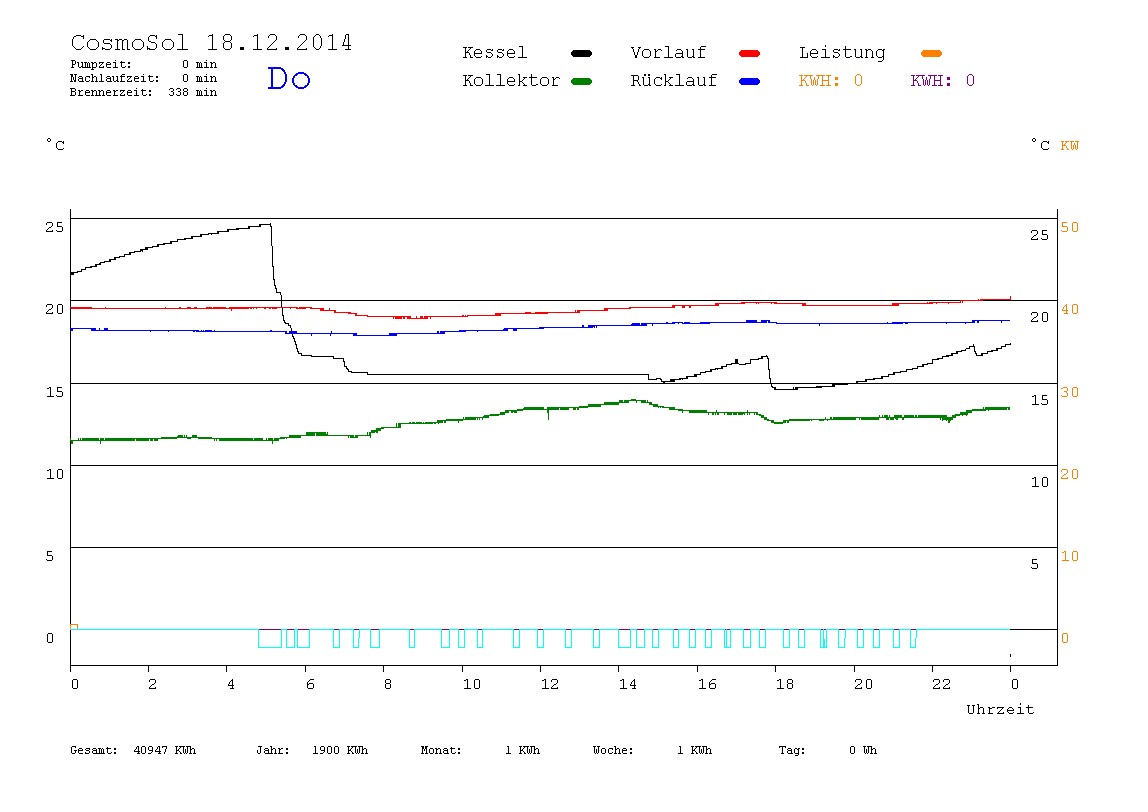Click the Uhrzeit axis label
Viewport: 1148px width, 812px height.
pos(1000,709)
